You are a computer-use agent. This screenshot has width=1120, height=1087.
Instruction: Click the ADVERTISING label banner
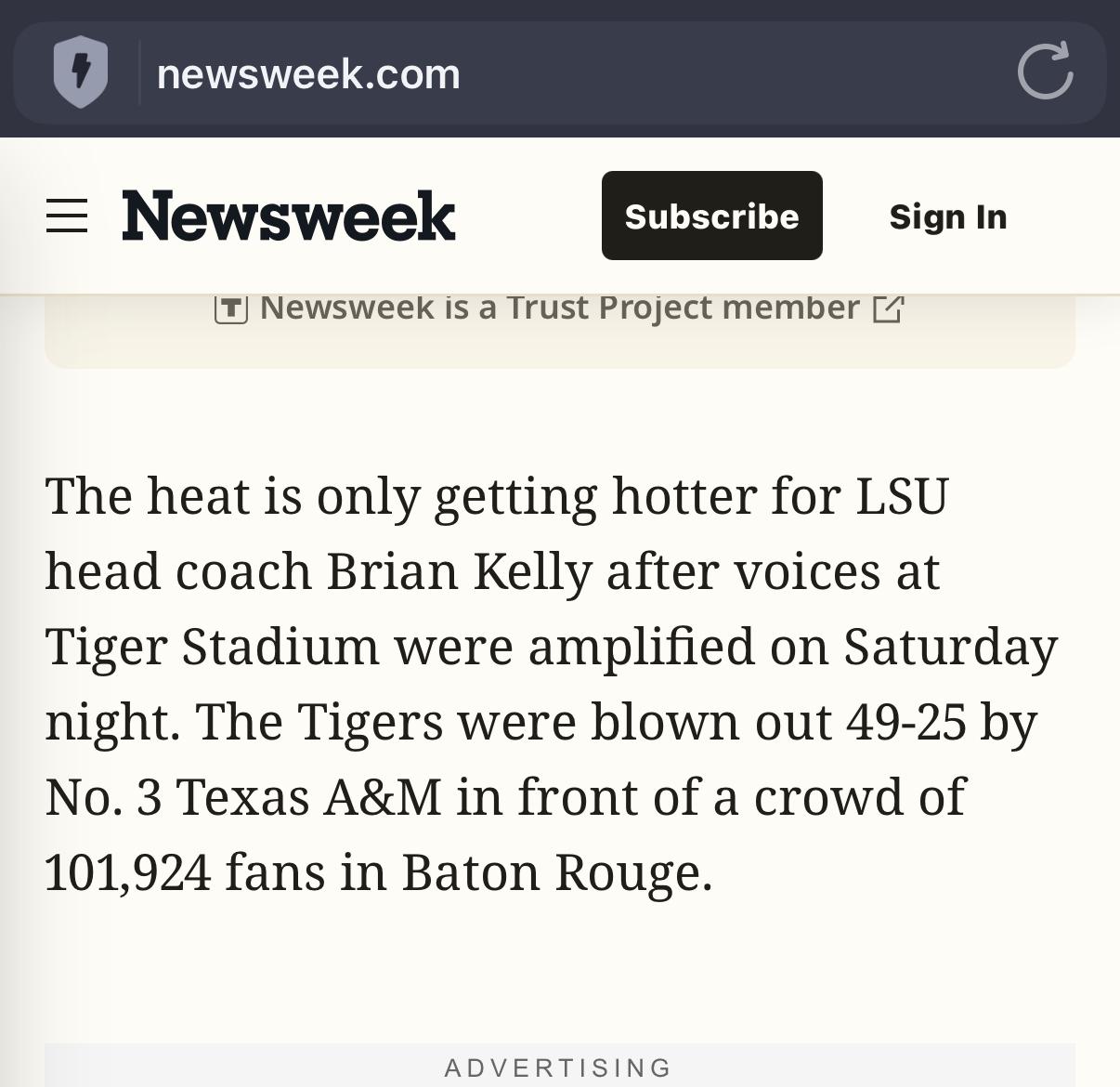click(x=559, y=1067)
